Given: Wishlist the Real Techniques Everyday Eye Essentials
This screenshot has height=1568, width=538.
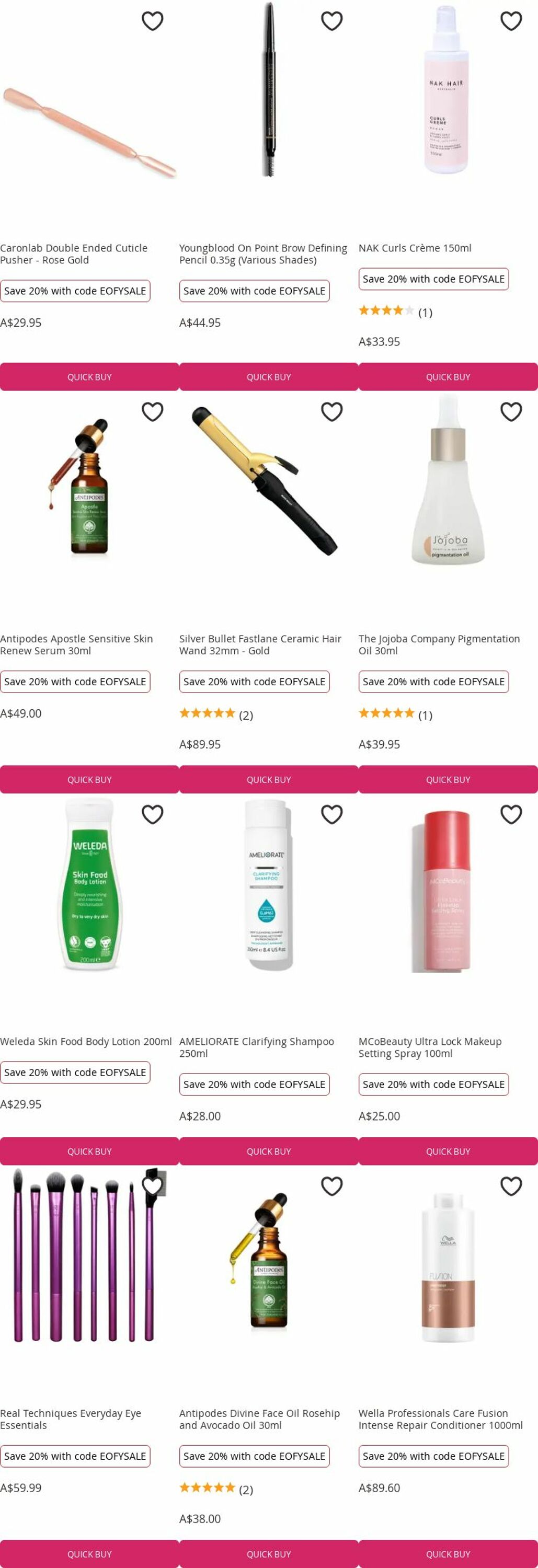Looking at the screenshot, I should click(x=152, y=1186).
